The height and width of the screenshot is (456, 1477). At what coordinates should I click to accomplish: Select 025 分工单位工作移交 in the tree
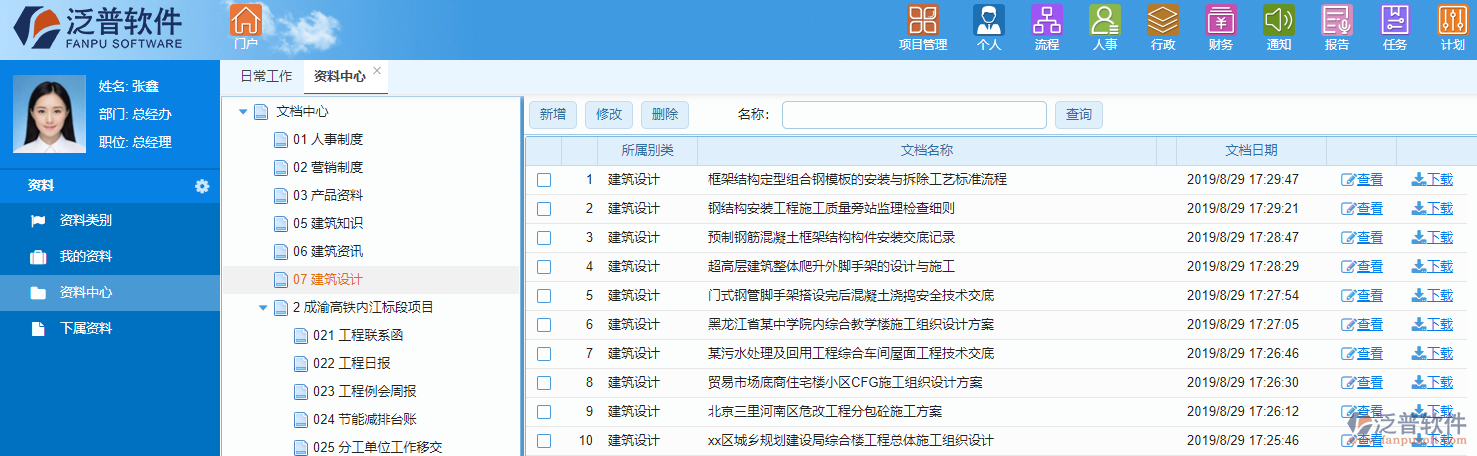tap(378, 447)
